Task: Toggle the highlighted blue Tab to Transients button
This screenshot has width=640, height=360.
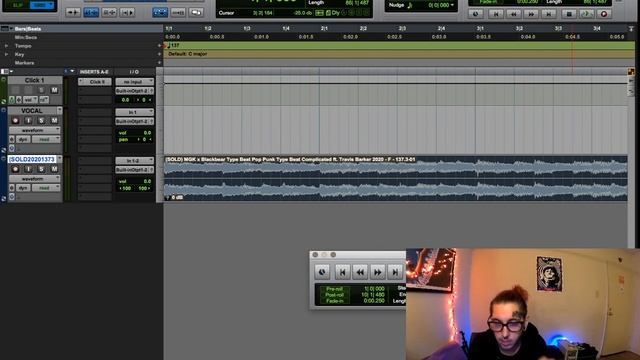Action: [x=91, y=13]
